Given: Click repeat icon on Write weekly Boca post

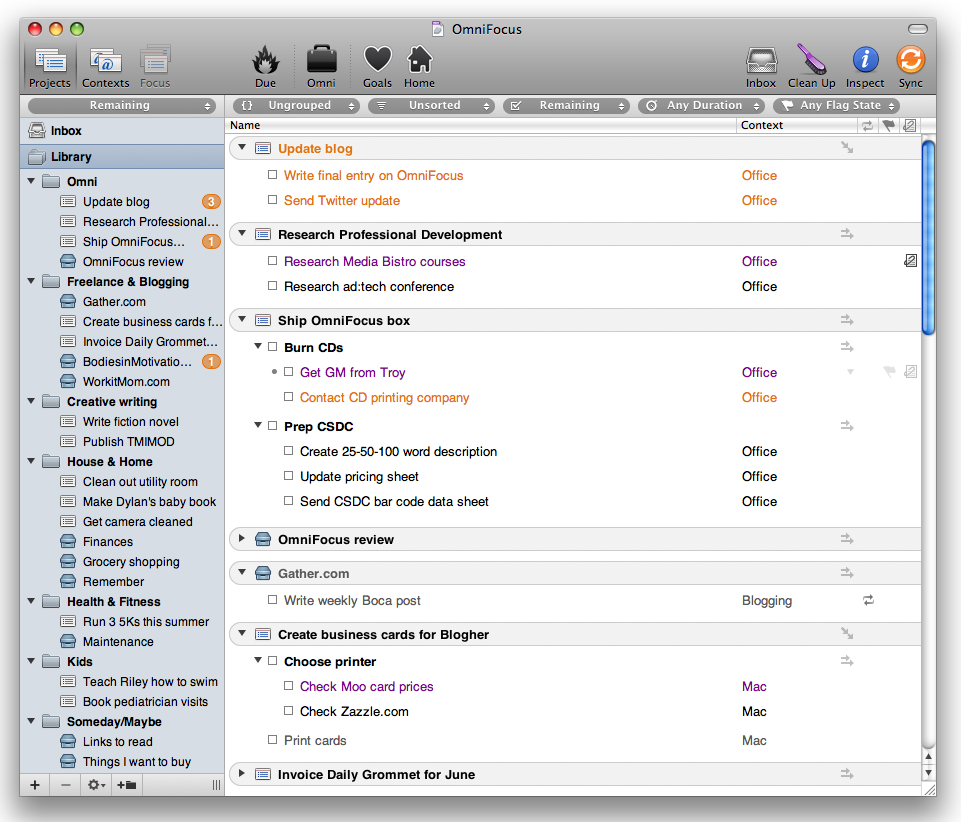Looking at the screenshot, I should click(x=868, y=601).
